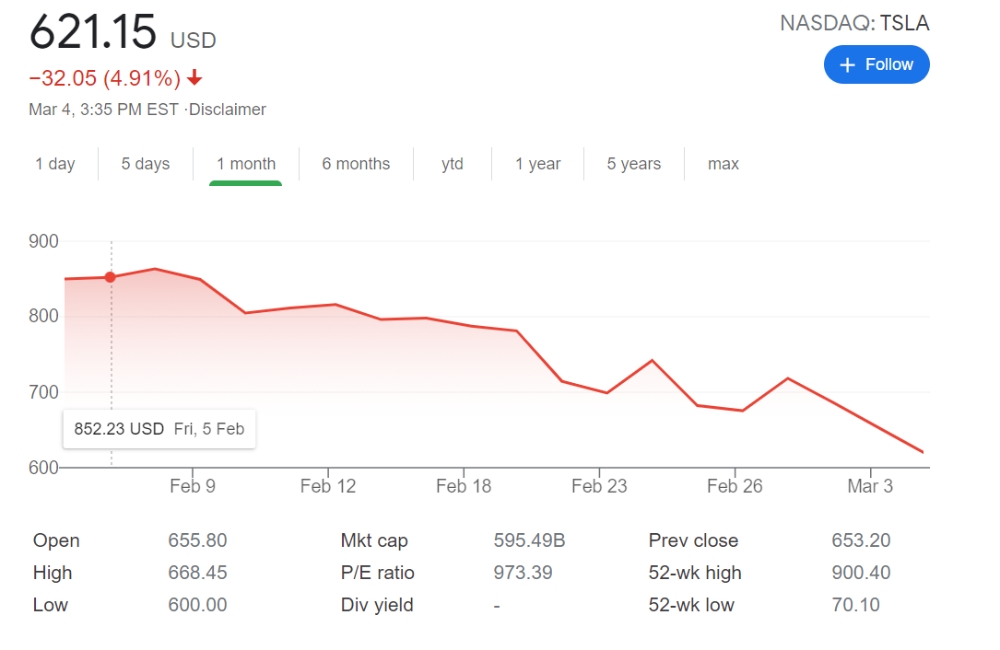Click the NASDAQ: TSLA ticker label
1000x650 pixels.
[855, 23]
